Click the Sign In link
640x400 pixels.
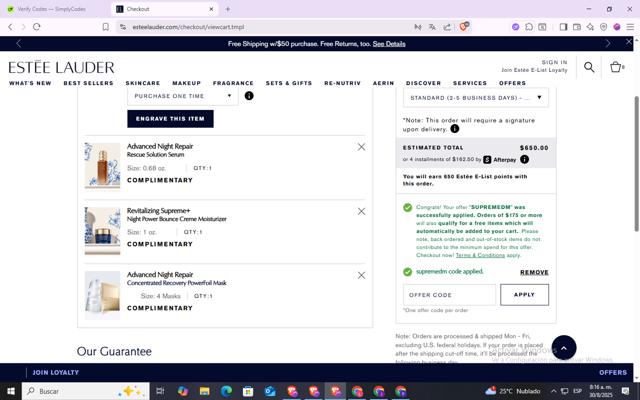tap(554, 62)
